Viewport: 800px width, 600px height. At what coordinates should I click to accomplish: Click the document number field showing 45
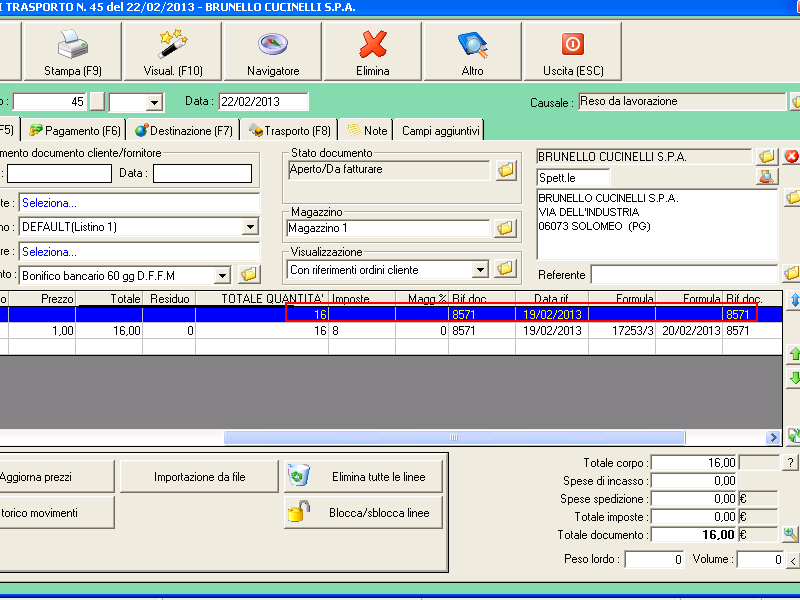tap(49, 102)
